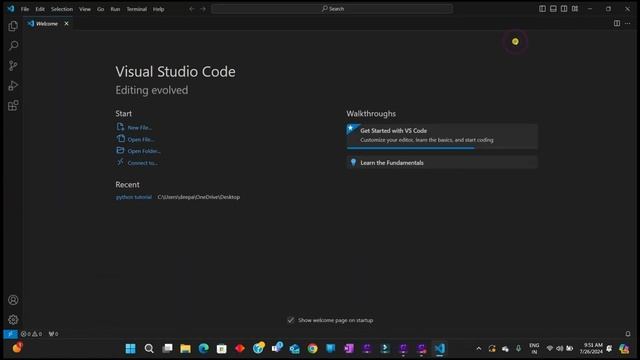Close the Welcome tab
This screenshot has height=360, width=640.
[x=66, y=24]
